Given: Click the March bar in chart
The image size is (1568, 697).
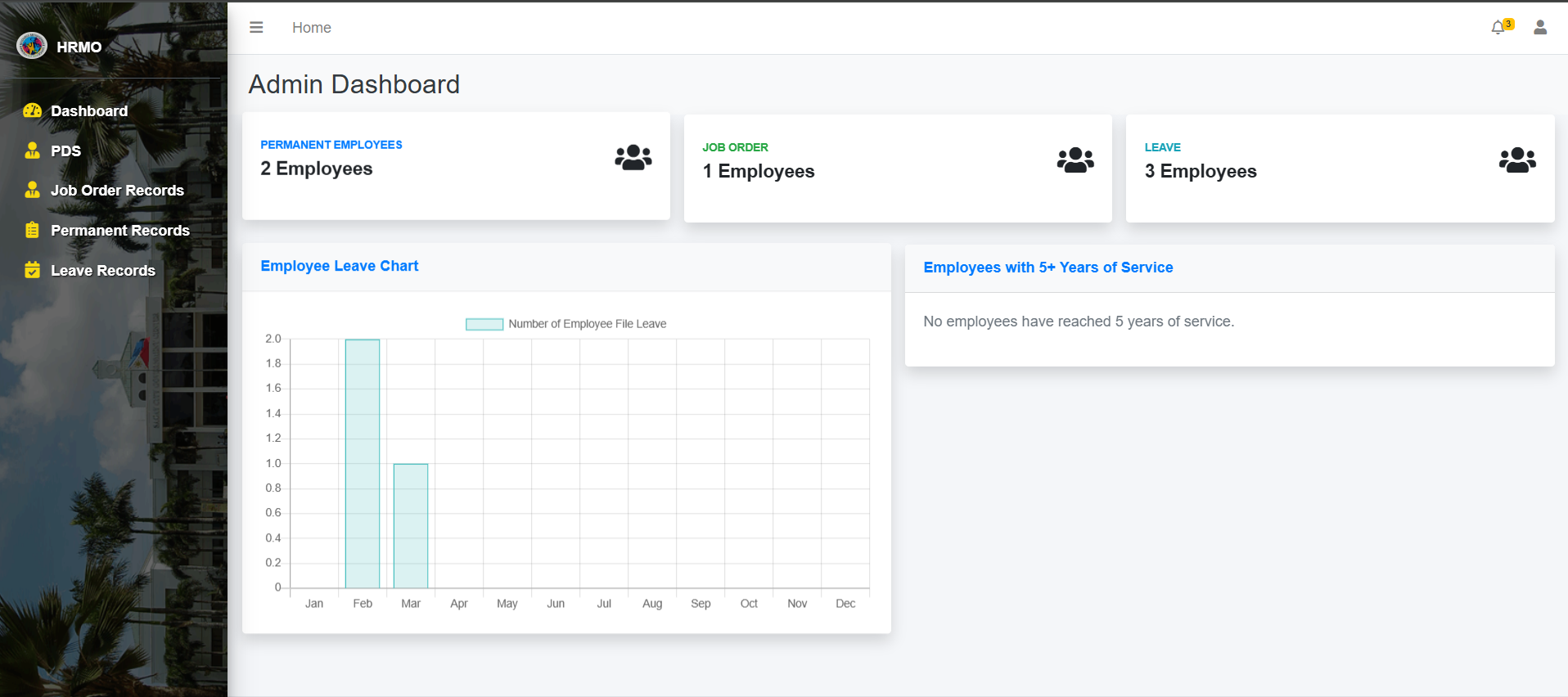Looking at the screenshot, I should (410, 525).
